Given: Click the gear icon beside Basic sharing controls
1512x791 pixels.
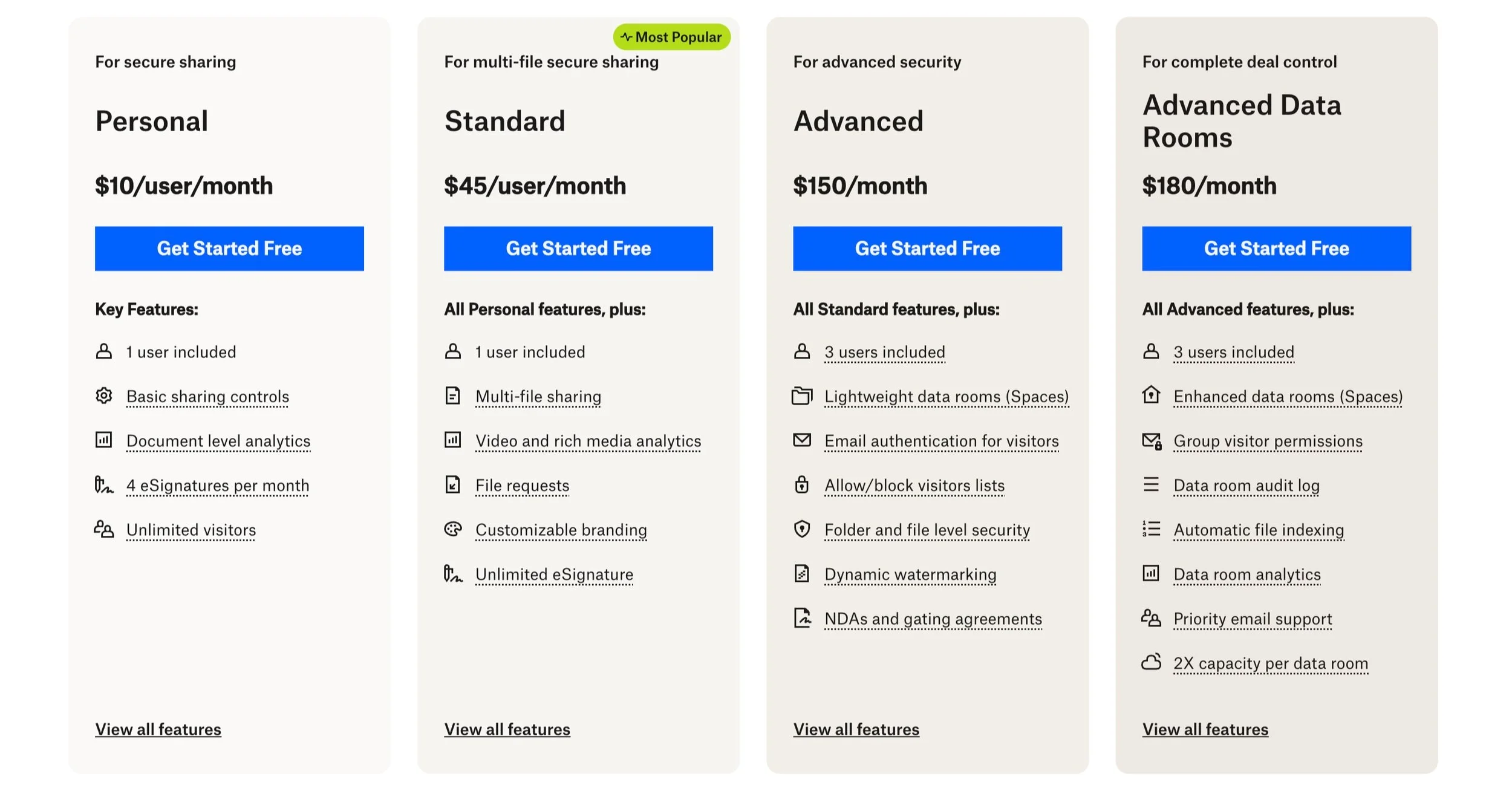Looking at the screenshot, I should click(104, 395).
